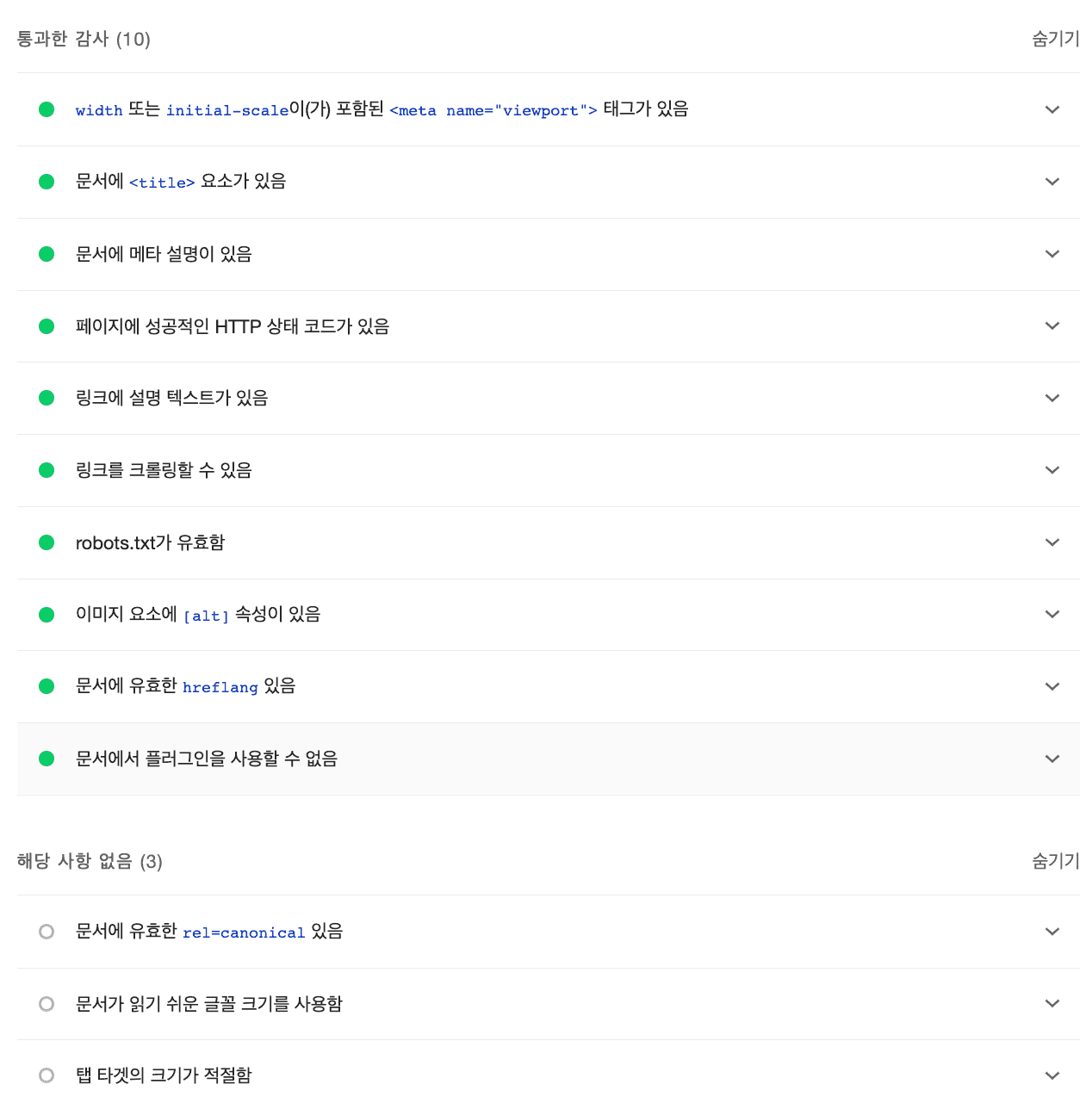Viewport: 1092px width, 1109px height.
Task: Click the green dot by the [alt] 속성 audit
Action: click(x=47, y=615)
